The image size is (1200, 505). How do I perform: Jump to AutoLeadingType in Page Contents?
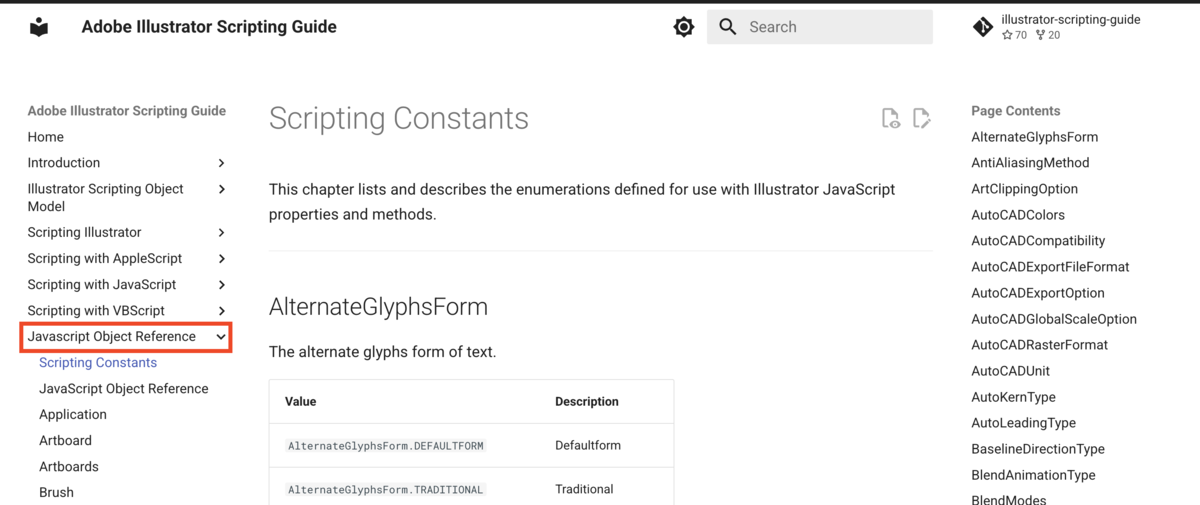click(1023, 423)
